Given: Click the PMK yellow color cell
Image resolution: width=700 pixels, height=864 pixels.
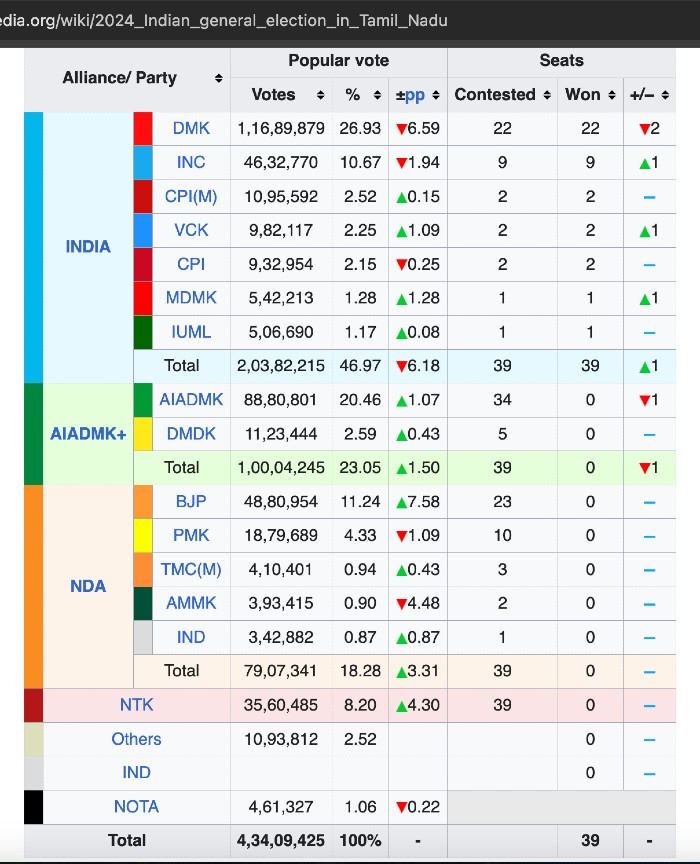Looking at the screenshot, I should pos(143,536).
